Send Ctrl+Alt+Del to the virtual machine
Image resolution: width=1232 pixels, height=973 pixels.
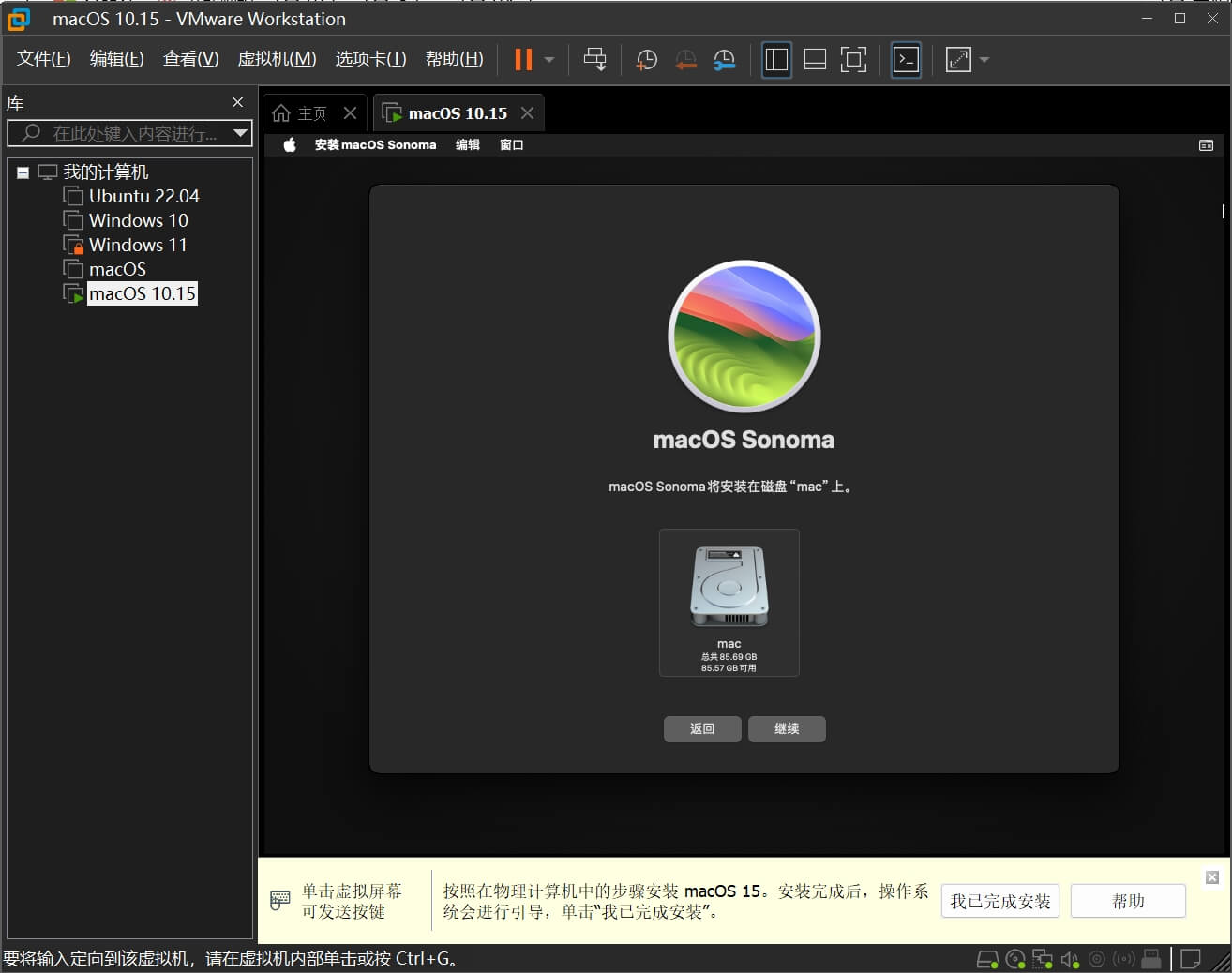[594, 60]
